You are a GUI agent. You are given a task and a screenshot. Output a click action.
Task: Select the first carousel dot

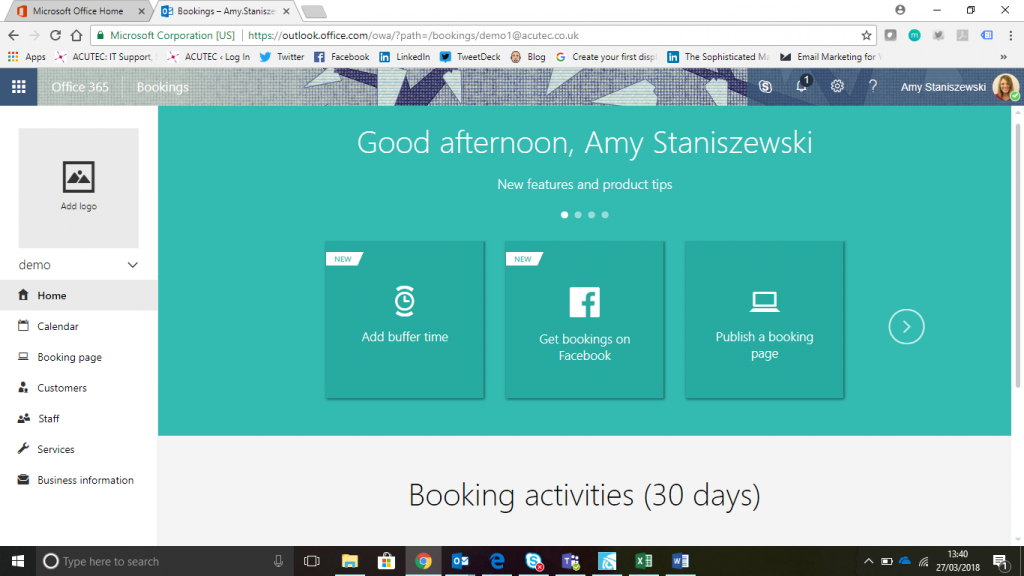[564, 215]
